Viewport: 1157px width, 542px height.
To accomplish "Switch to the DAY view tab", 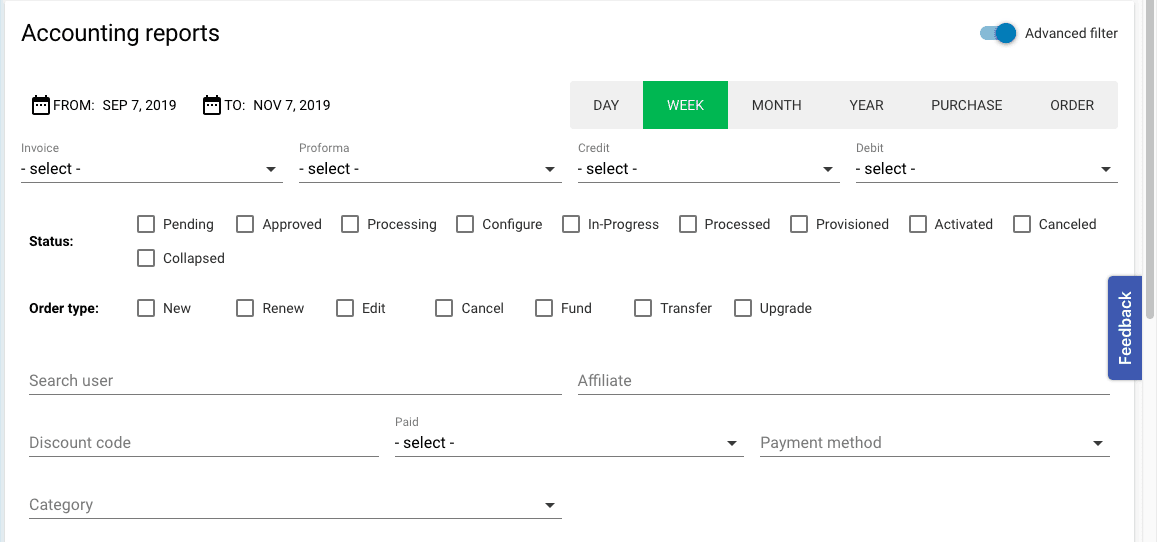I will [606, 105].
